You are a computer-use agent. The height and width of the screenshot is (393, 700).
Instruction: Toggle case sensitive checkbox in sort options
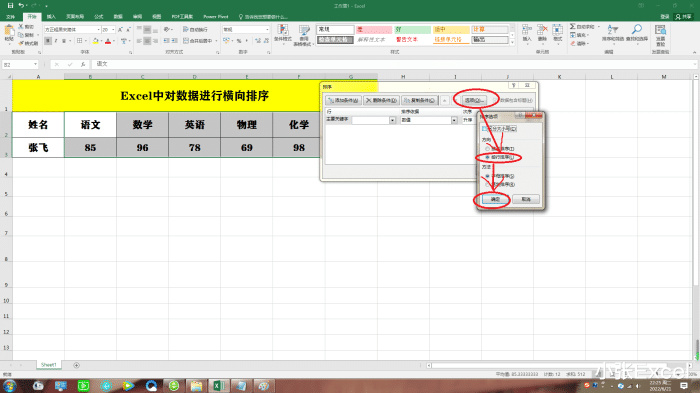(484, 129)
